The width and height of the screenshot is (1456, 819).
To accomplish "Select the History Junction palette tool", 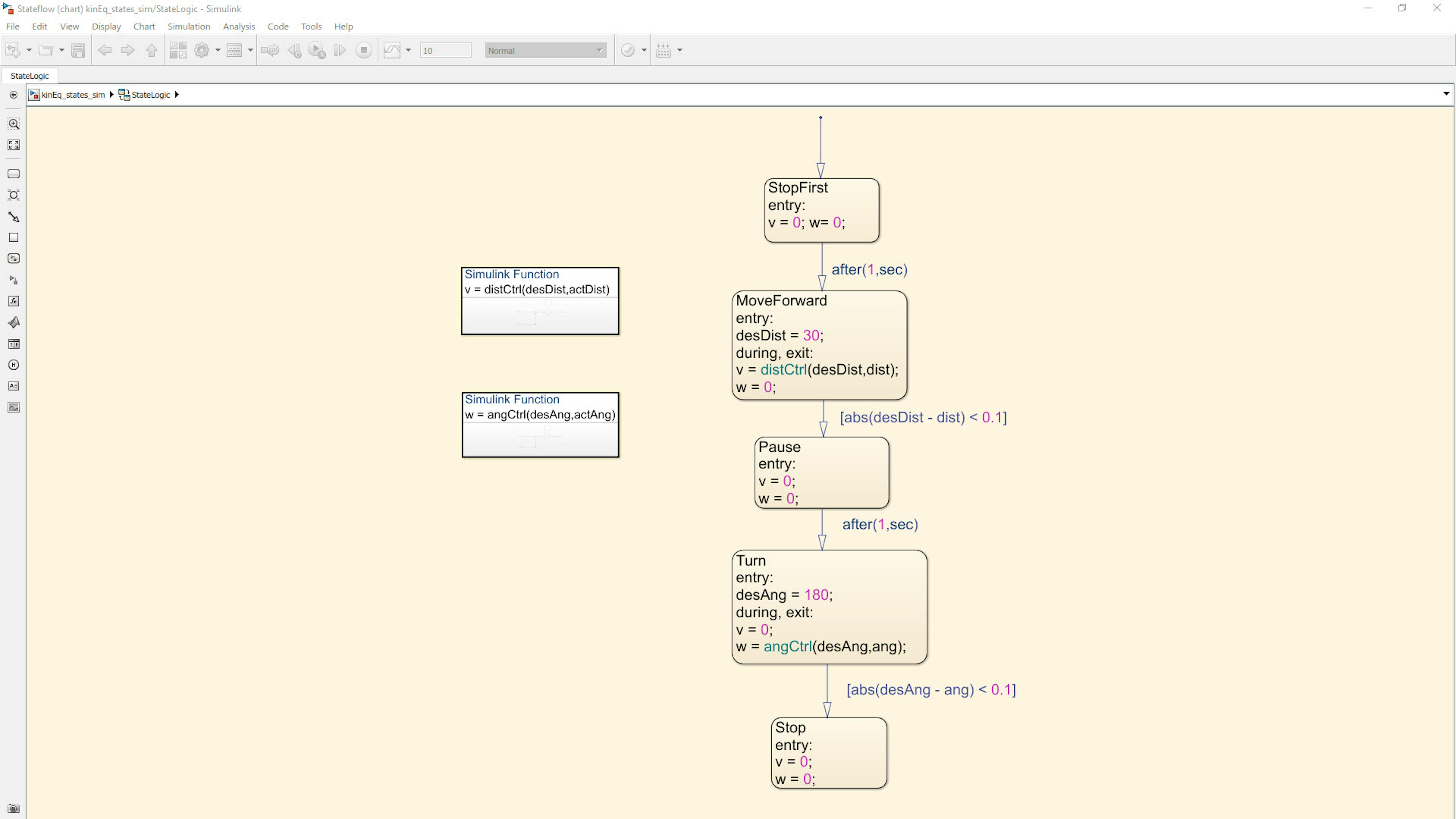I will coord(14,365).
